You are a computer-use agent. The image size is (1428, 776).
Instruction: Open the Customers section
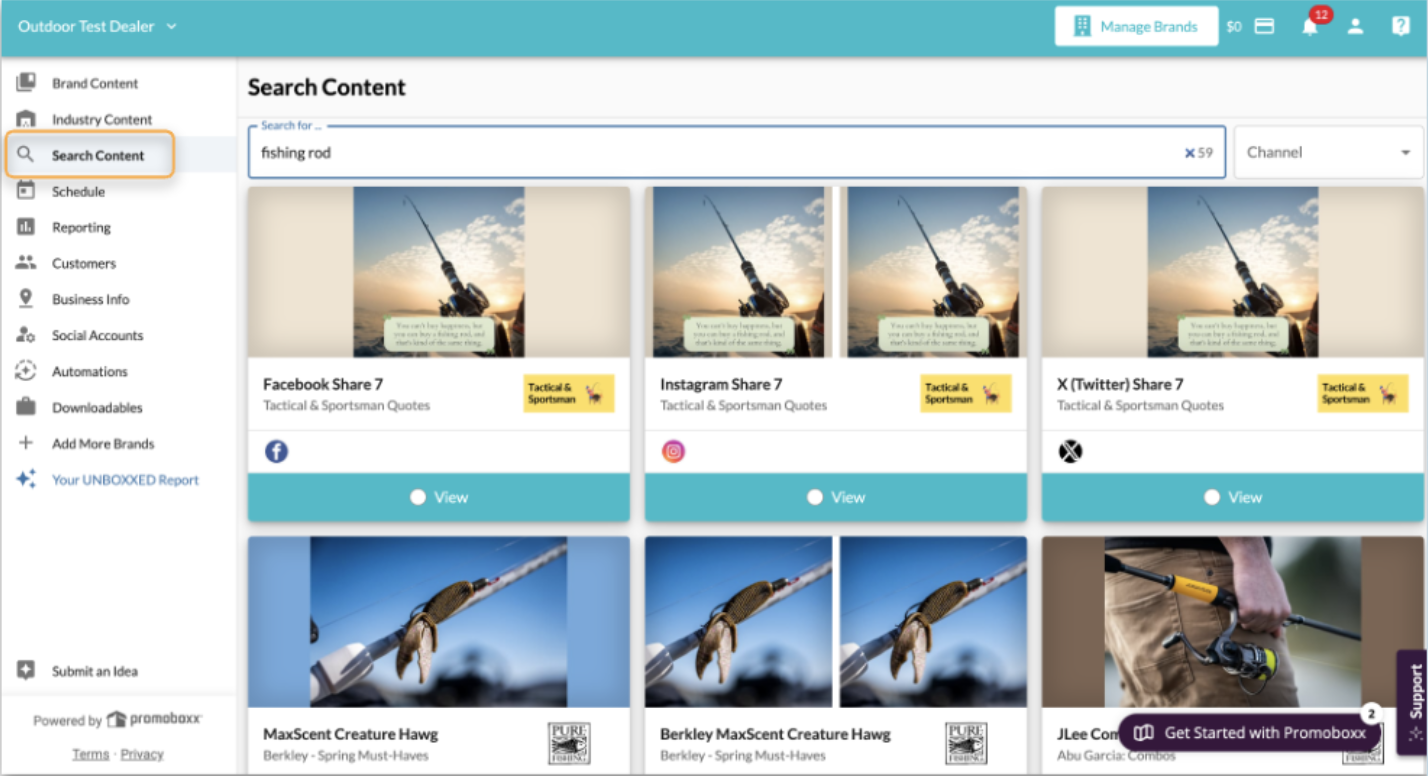click(x=84, y=263)
